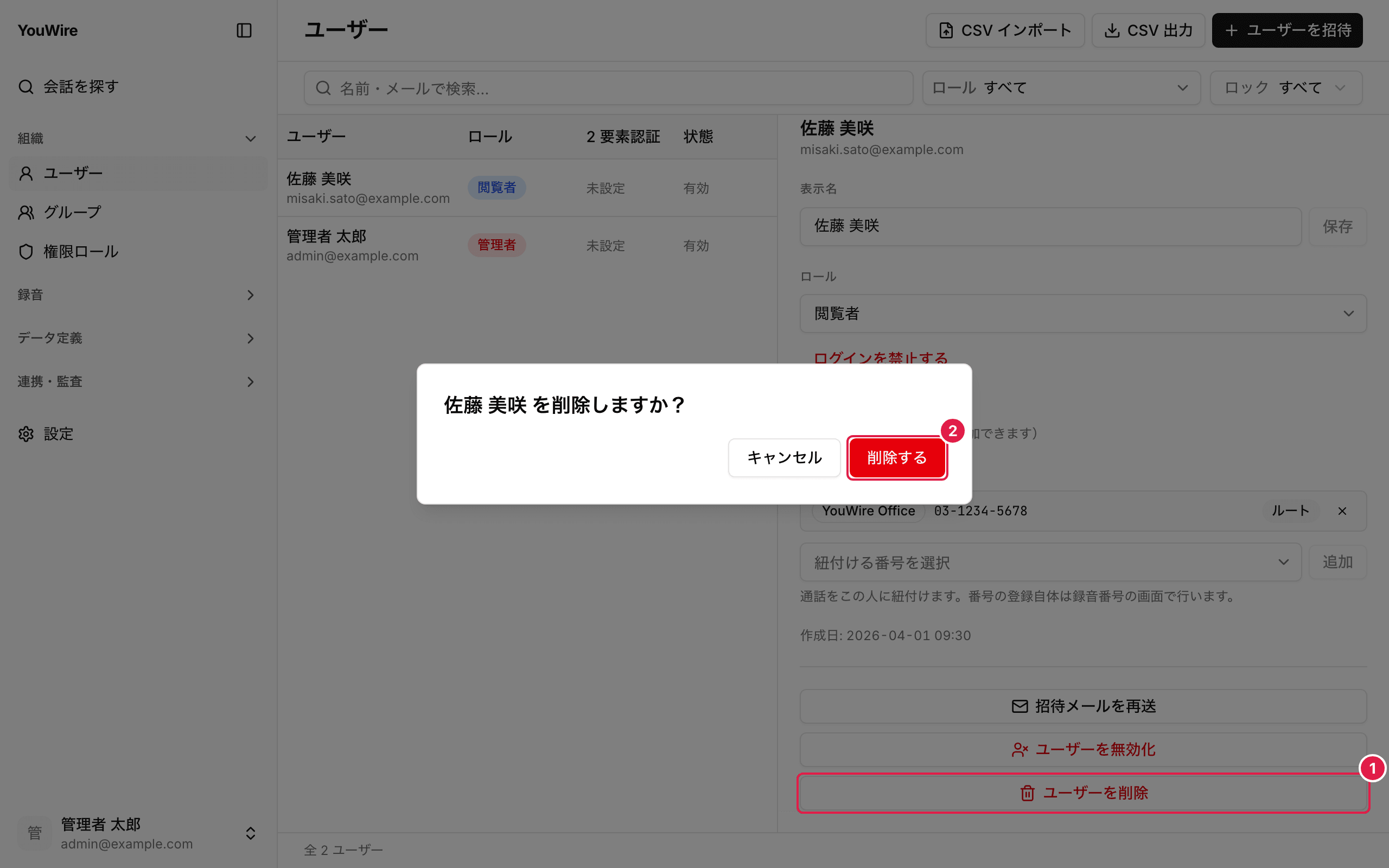Click the ルート tag on number row
Screen dimensions: 1389x868
coord(1290,511)
